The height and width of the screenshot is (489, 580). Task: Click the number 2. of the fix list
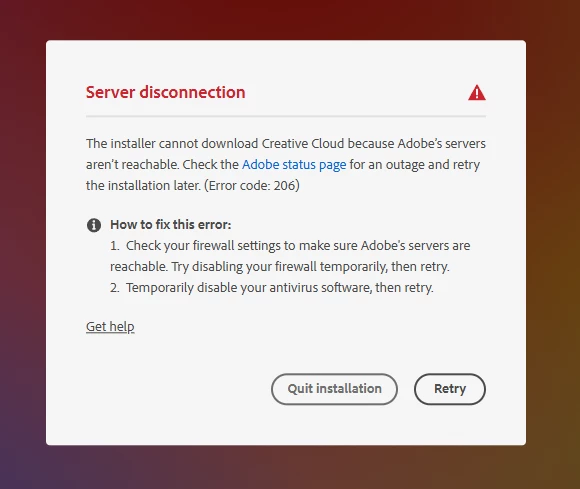(x=115, y=287)
